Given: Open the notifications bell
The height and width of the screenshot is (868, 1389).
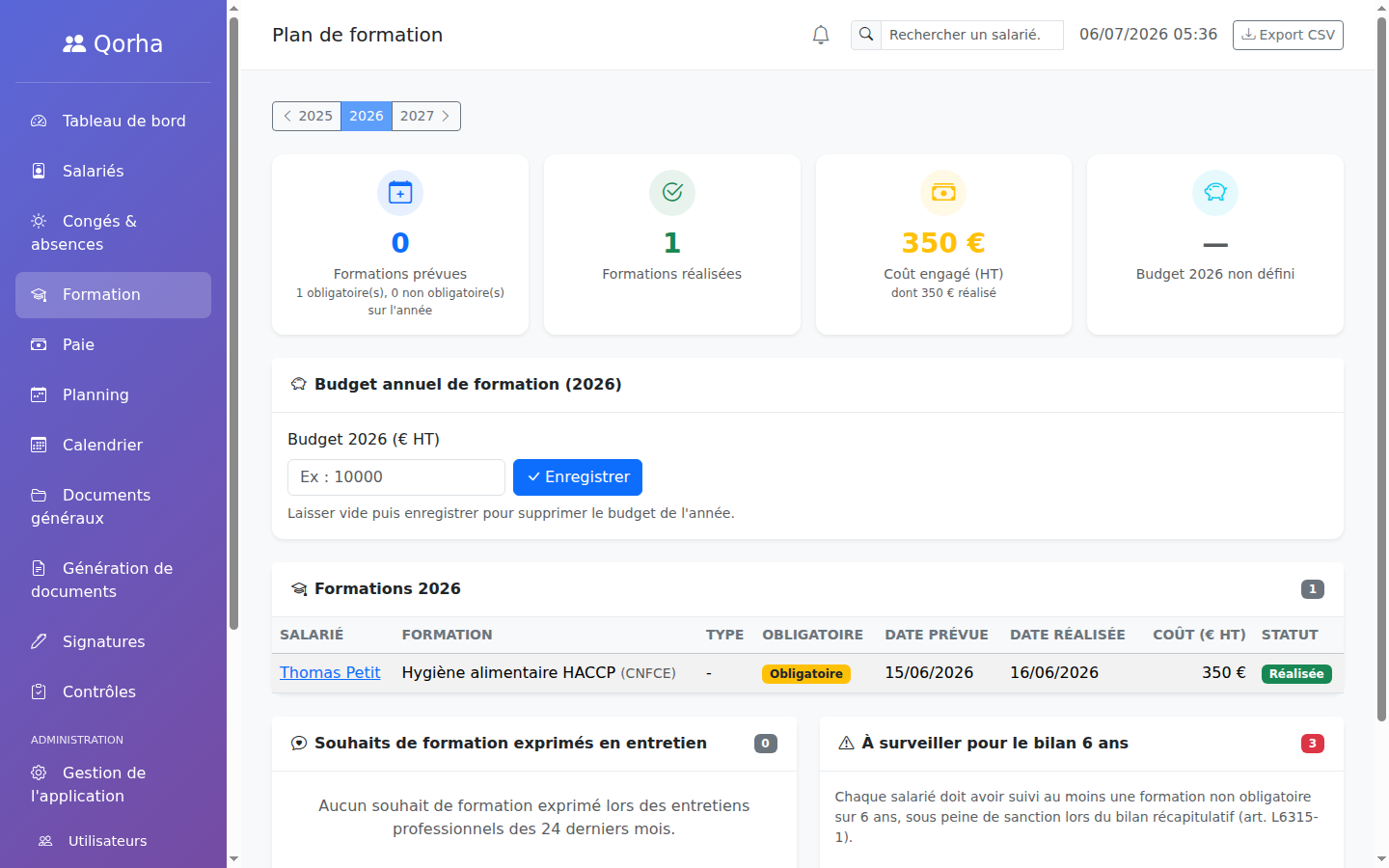Looking at the screenshot, I should tap(821, 35).
